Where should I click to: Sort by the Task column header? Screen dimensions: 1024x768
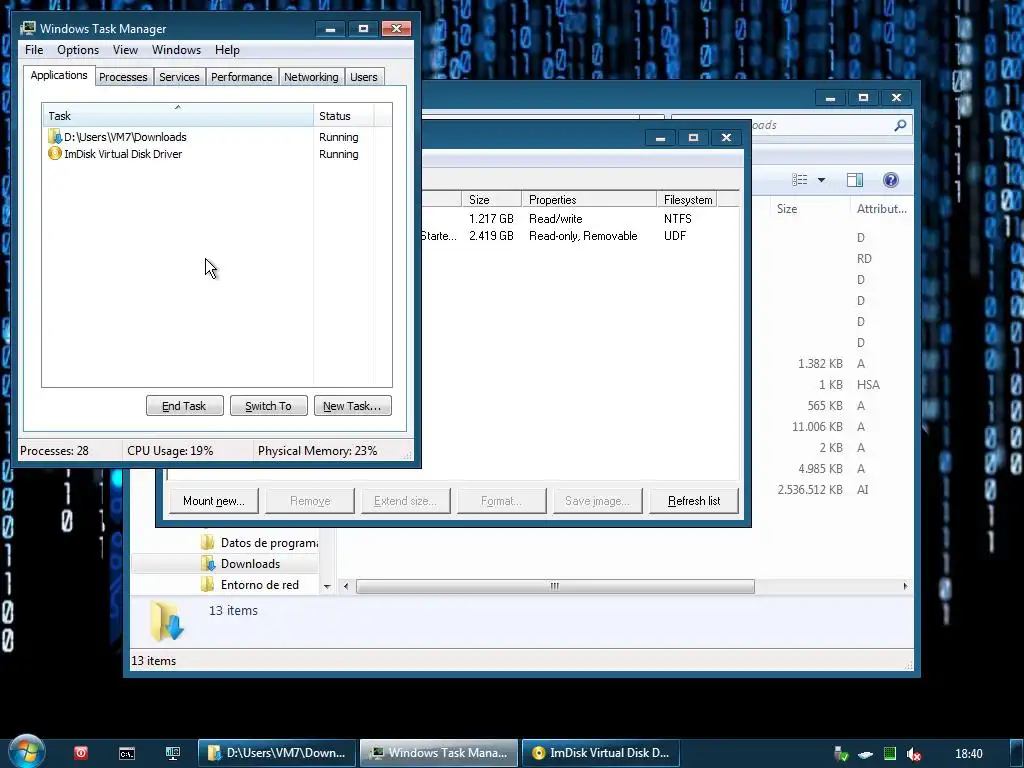coord(178,116)
